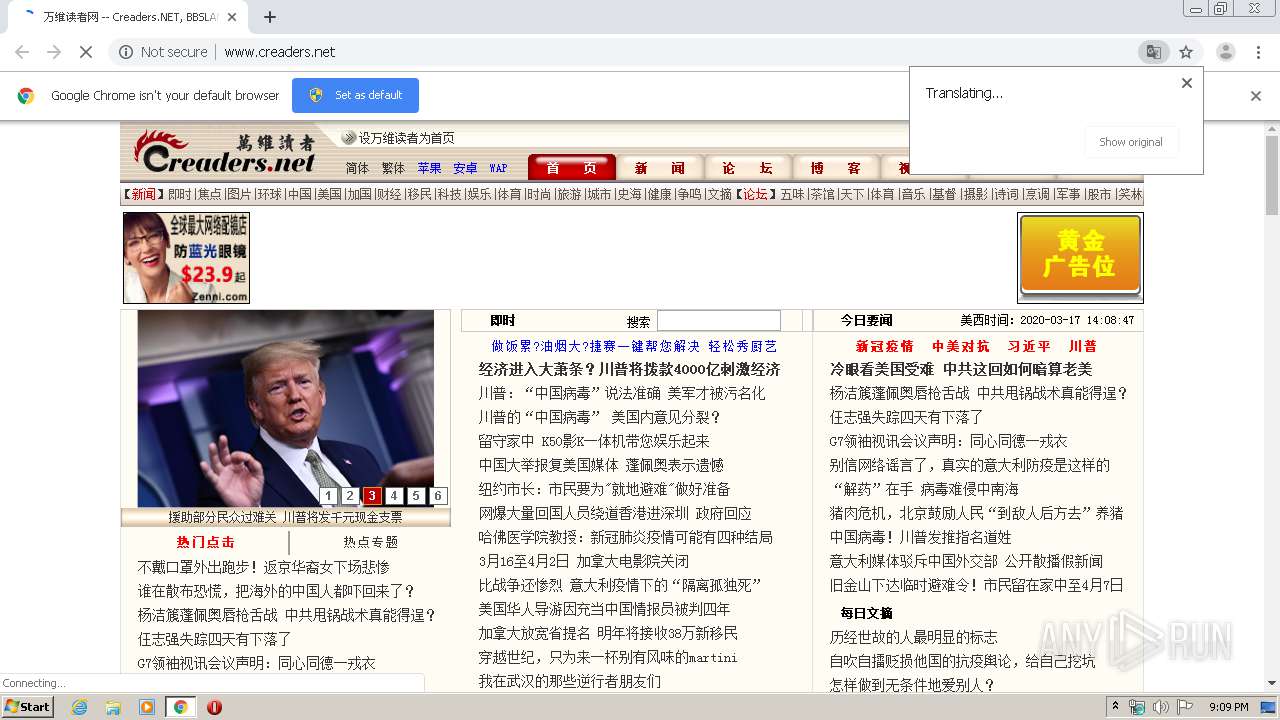Screen dimensions: 1280x720
Task: Click the 财经 category in top nav row
Action: click(x=388, y=194)
